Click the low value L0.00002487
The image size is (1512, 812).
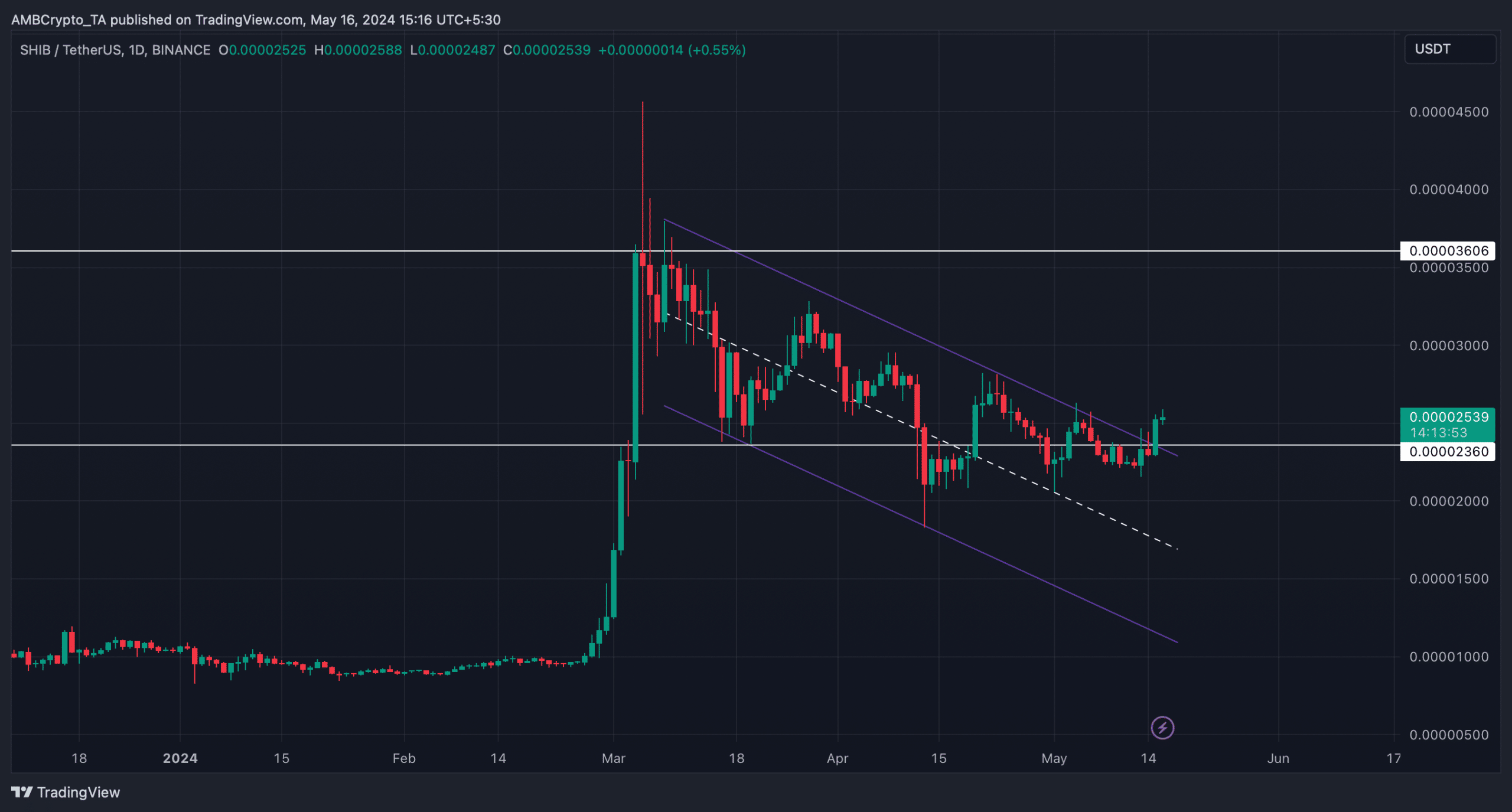[452, 50]
